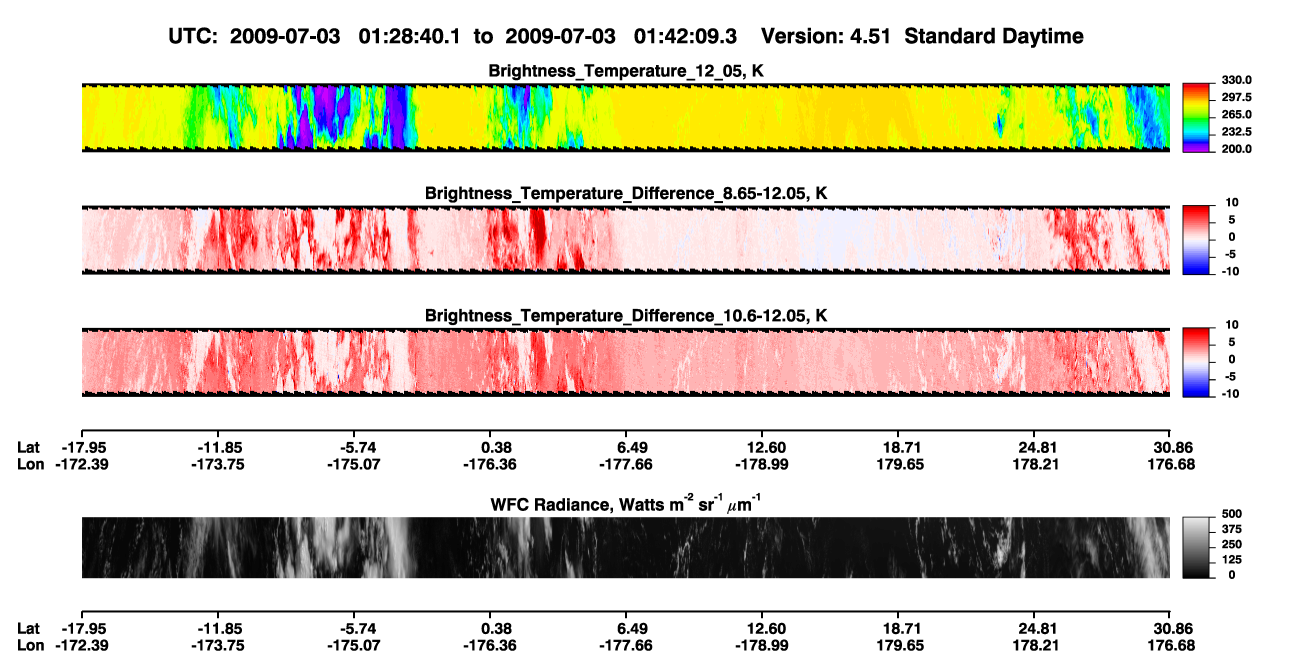Open the Brightness_Temperature_12_05 image strip
Viewport: 1300px width, 667px height.
click(x=625, y=117)
